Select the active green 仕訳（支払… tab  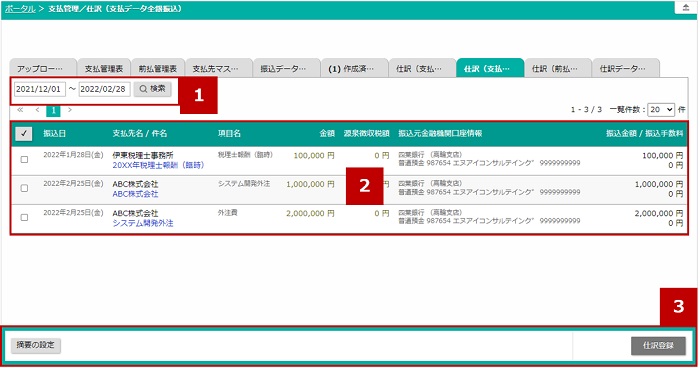tap(490, 68)
